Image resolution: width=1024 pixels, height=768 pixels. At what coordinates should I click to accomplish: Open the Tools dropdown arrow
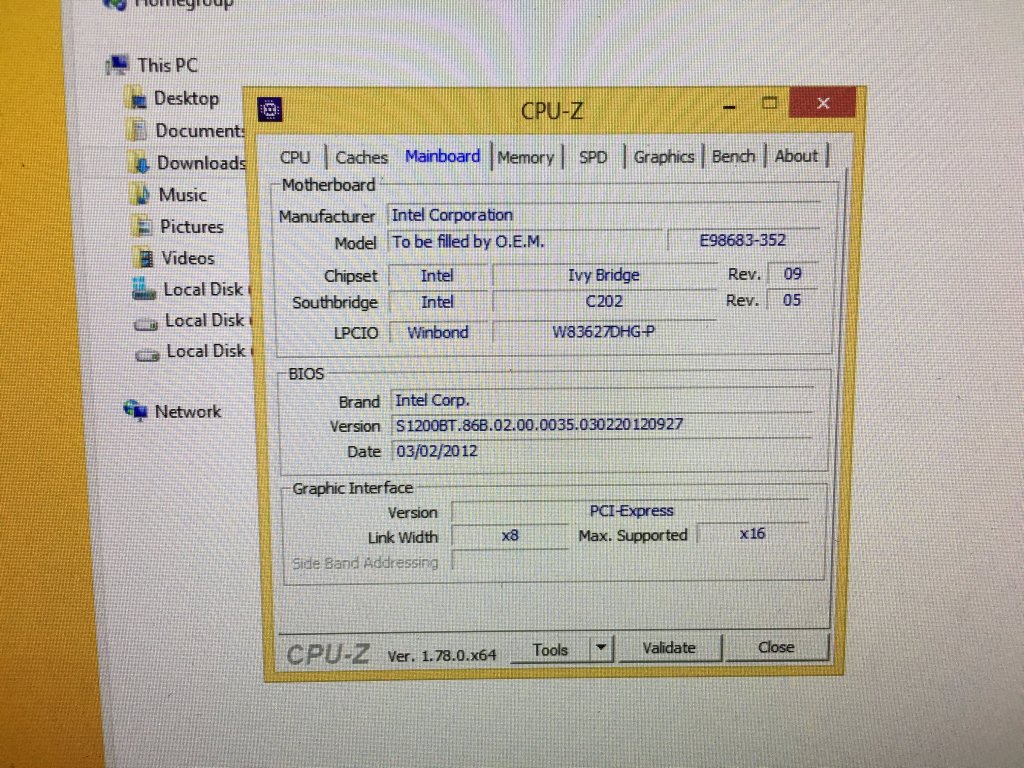click(600, 649)
